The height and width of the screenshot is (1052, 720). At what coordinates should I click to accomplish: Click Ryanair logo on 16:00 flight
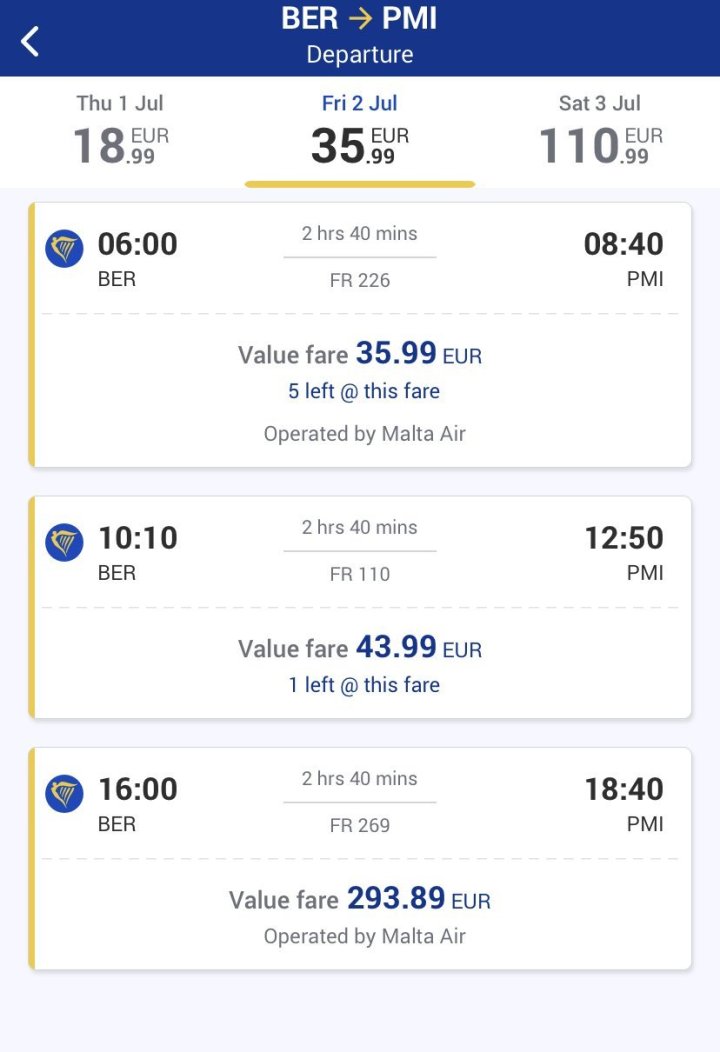tap(64, 793)
